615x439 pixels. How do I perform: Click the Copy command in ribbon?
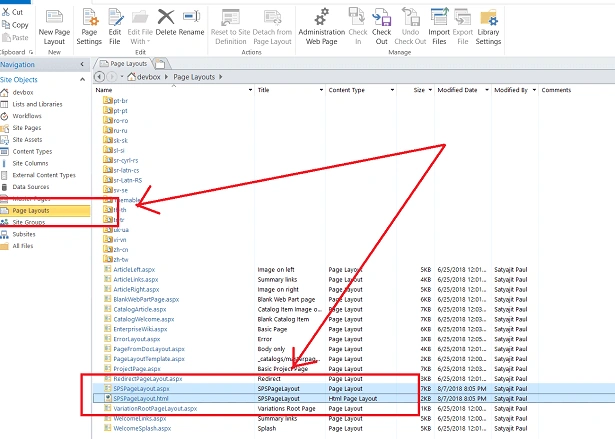[x=15, y=25]
